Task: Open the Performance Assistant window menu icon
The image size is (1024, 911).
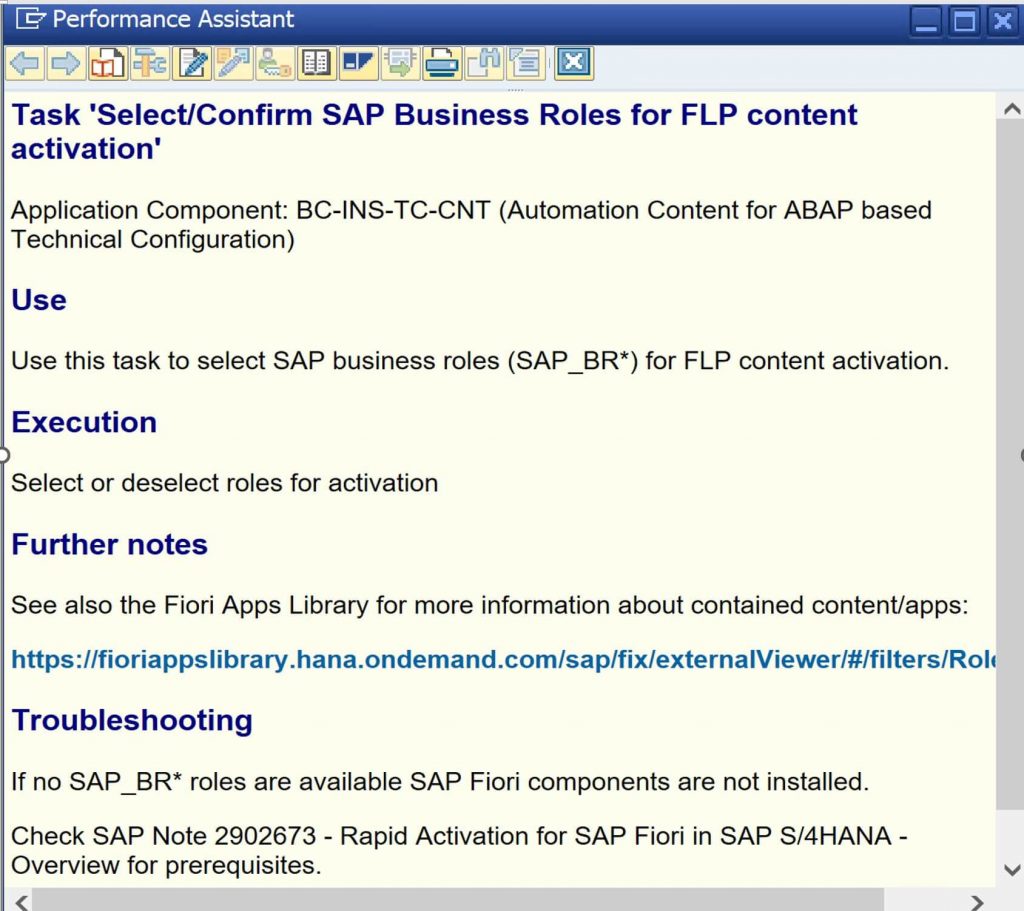Action: click(x=30, y=19)
